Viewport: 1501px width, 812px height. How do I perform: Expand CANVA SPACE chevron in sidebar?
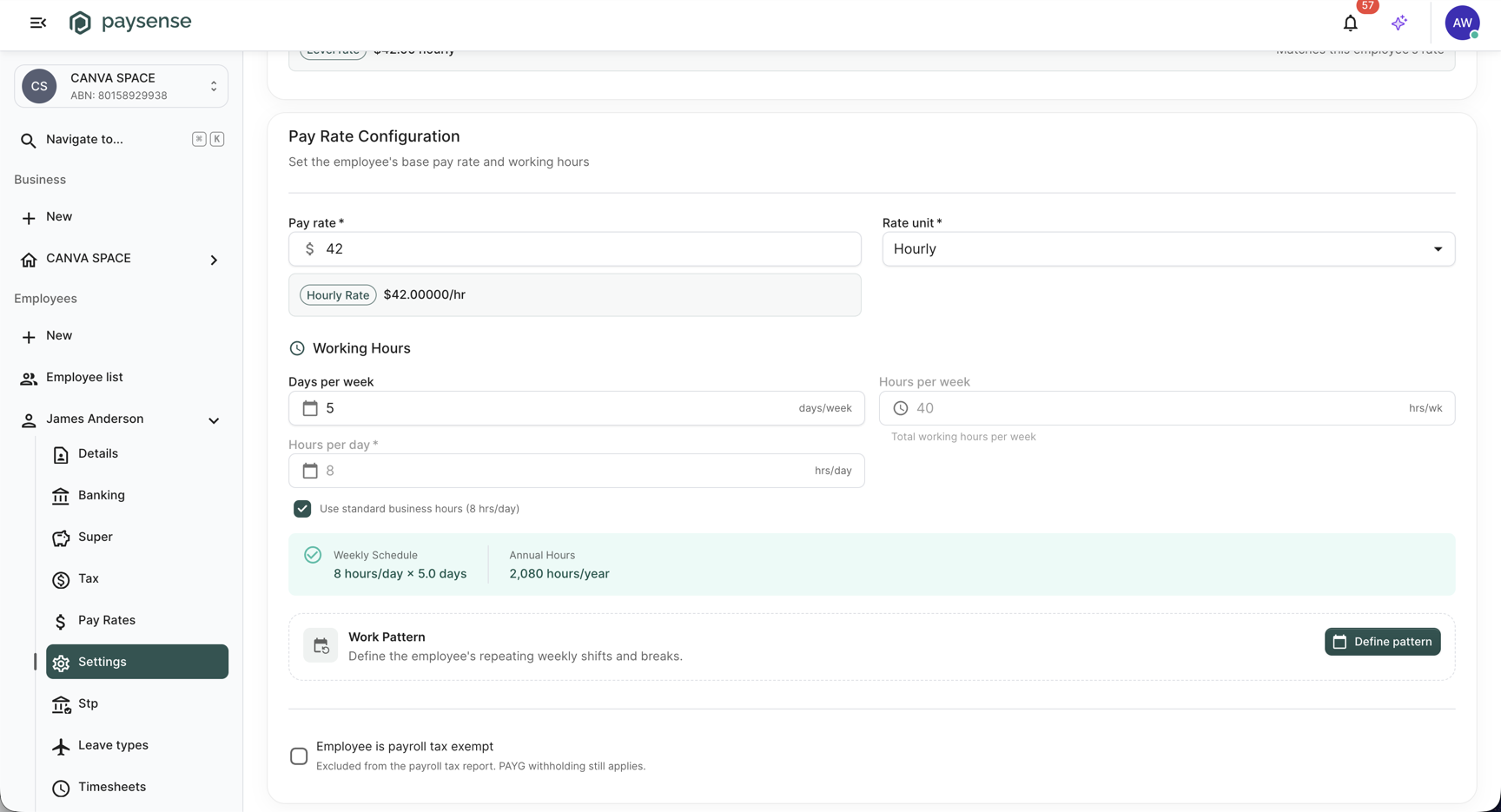pyautogui.click(x=214, y=261)
